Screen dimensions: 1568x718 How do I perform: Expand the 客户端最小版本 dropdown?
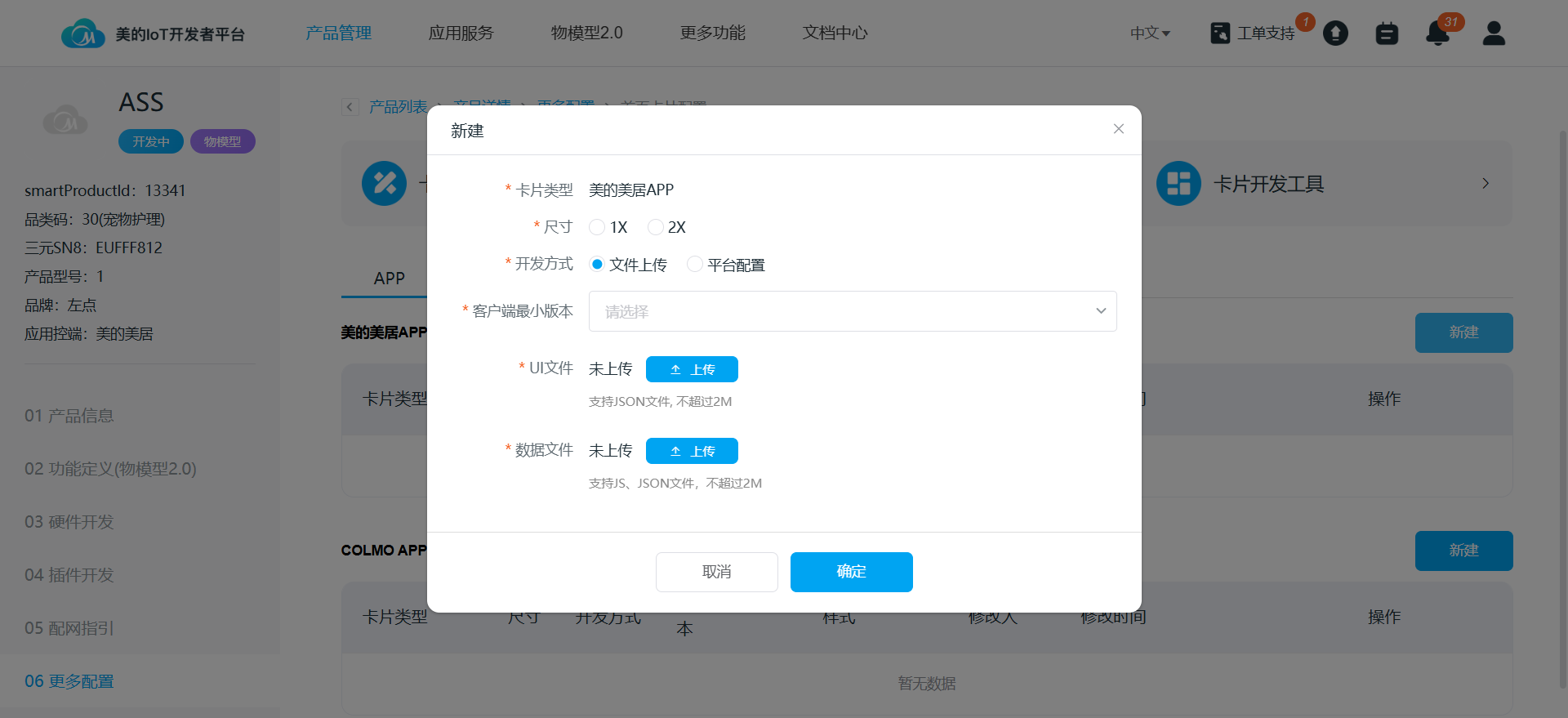click(x=852, y=311)
